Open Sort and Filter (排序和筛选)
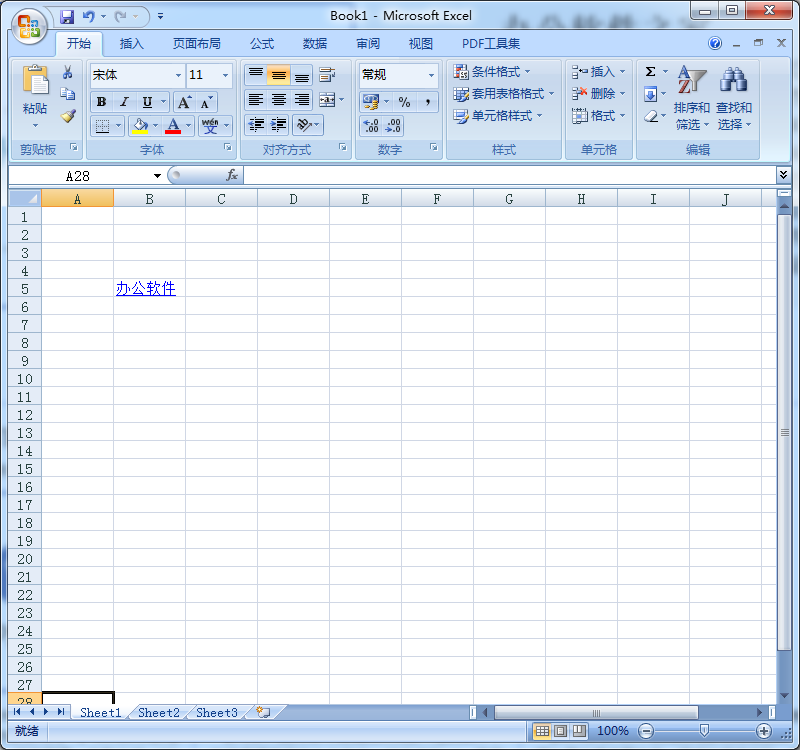 (692, 97)
